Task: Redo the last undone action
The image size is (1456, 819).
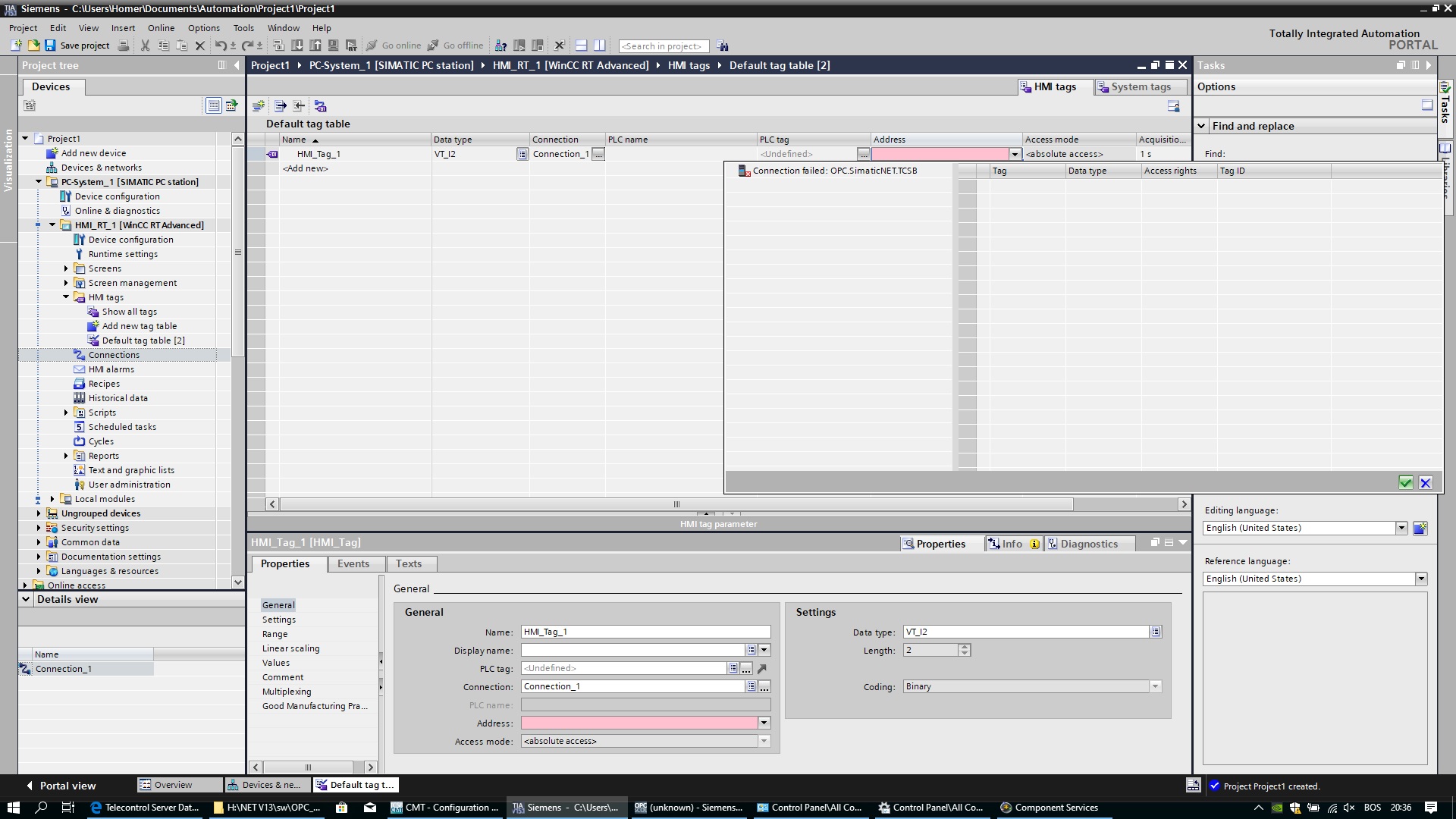Action: 247,45
